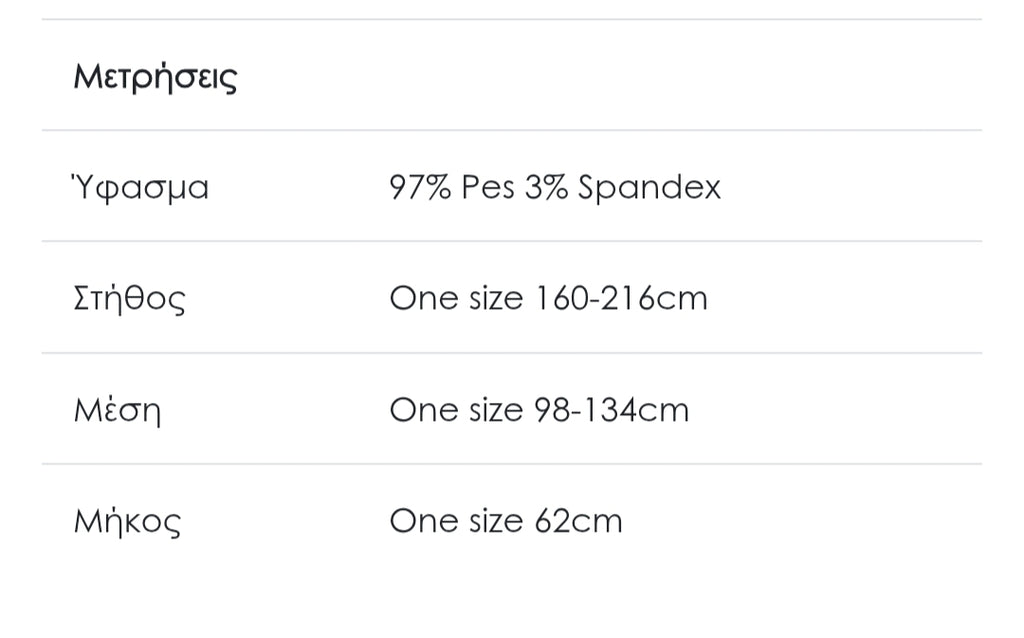Image resolution: width=1024 pixels, height=638 pixels.
Task: Click the One size 98-134cm value
Action: tap(539, 411)
